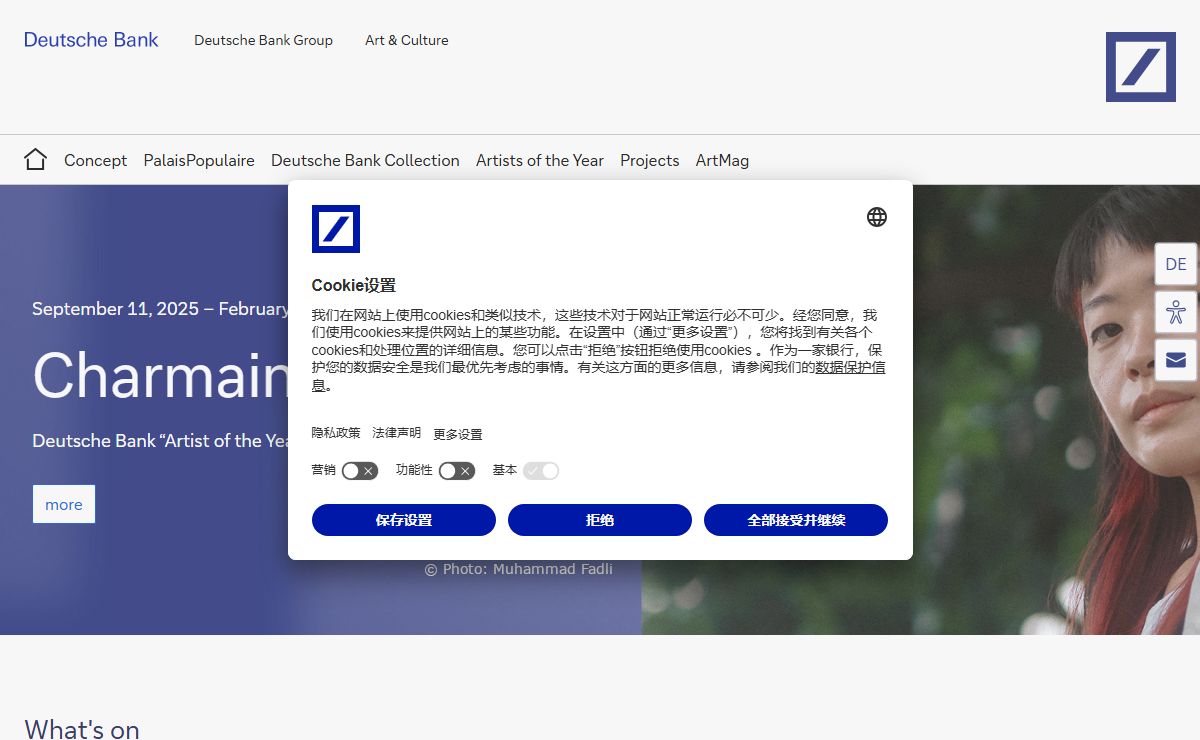Viewport: 1200px width, 740px height.
Task: Open language selector globe icon in cookie dialog
Action: point(877,217)
